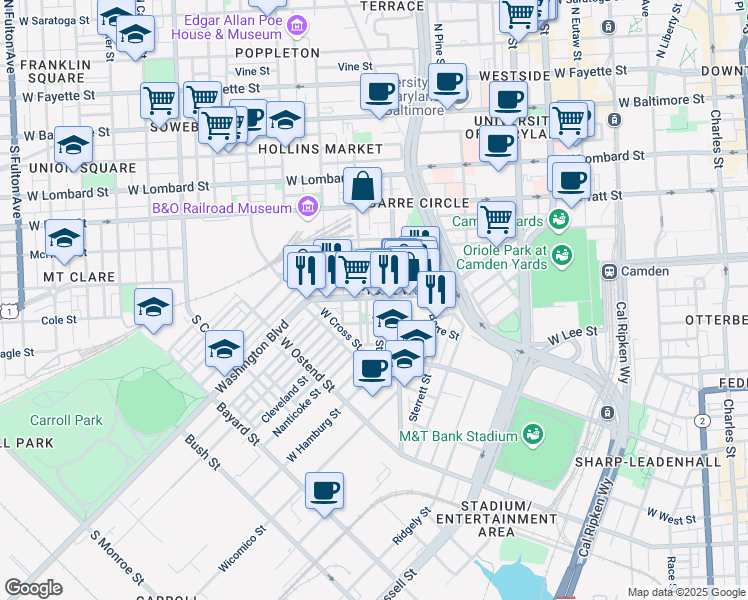Image resolution: width=748 pixels, height=600 pixels.
Task: Select the coffee cup marker by W Cross St
Action: (372, 368)
